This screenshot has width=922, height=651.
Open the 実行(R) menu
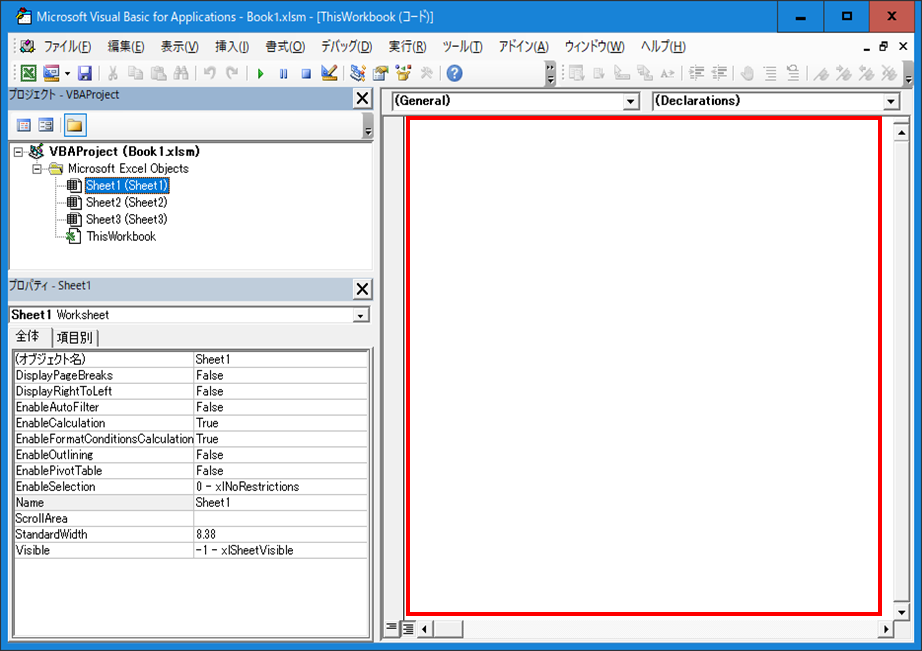[x=407, y=46]
